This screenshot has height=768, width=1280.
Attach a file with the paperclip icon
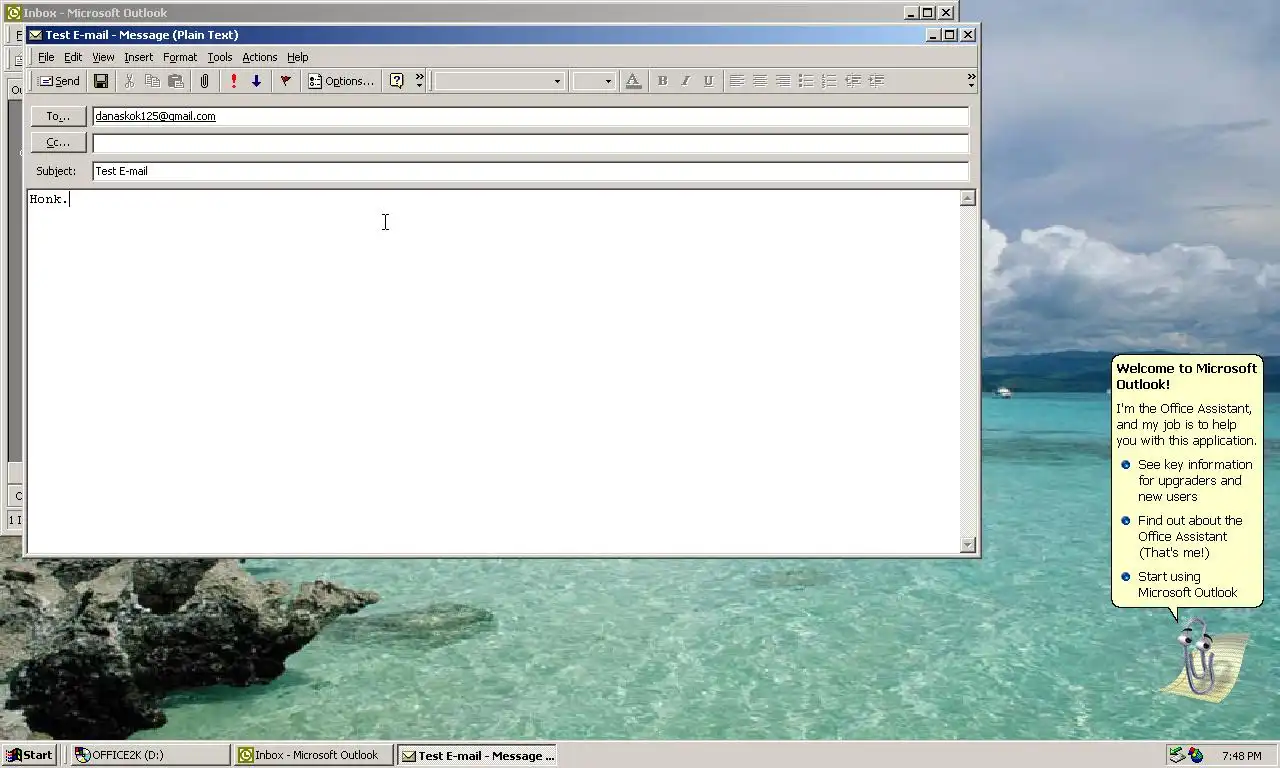pyautogui.click(x=204, y=81)
